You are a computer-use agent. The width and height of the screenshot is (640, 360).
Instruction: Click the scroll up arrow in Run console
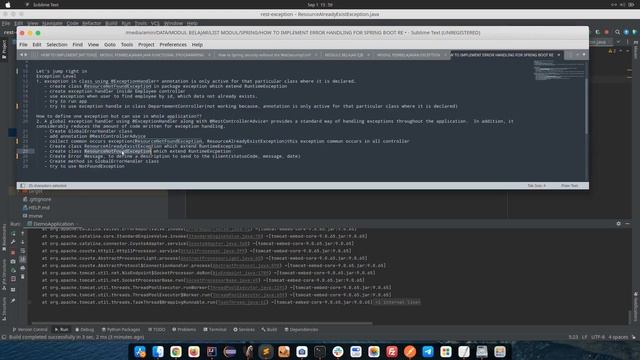(22, 233)
